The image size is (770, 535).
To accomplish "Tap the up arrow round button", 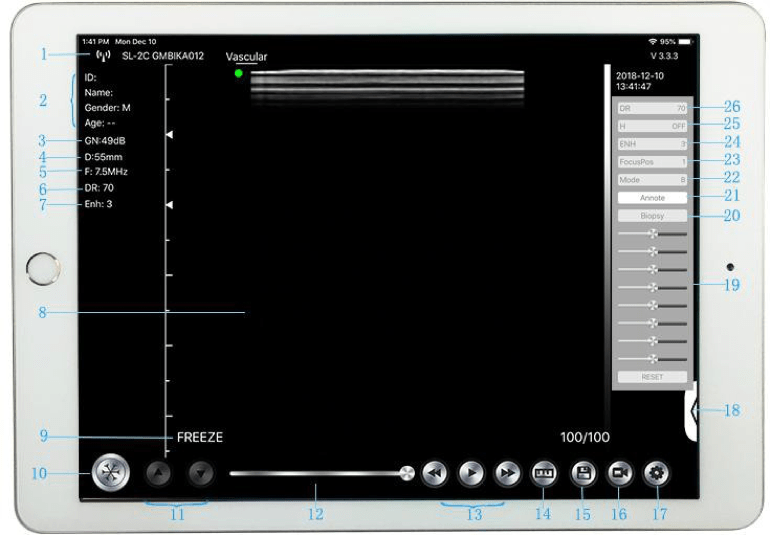I will pos(159,473).
